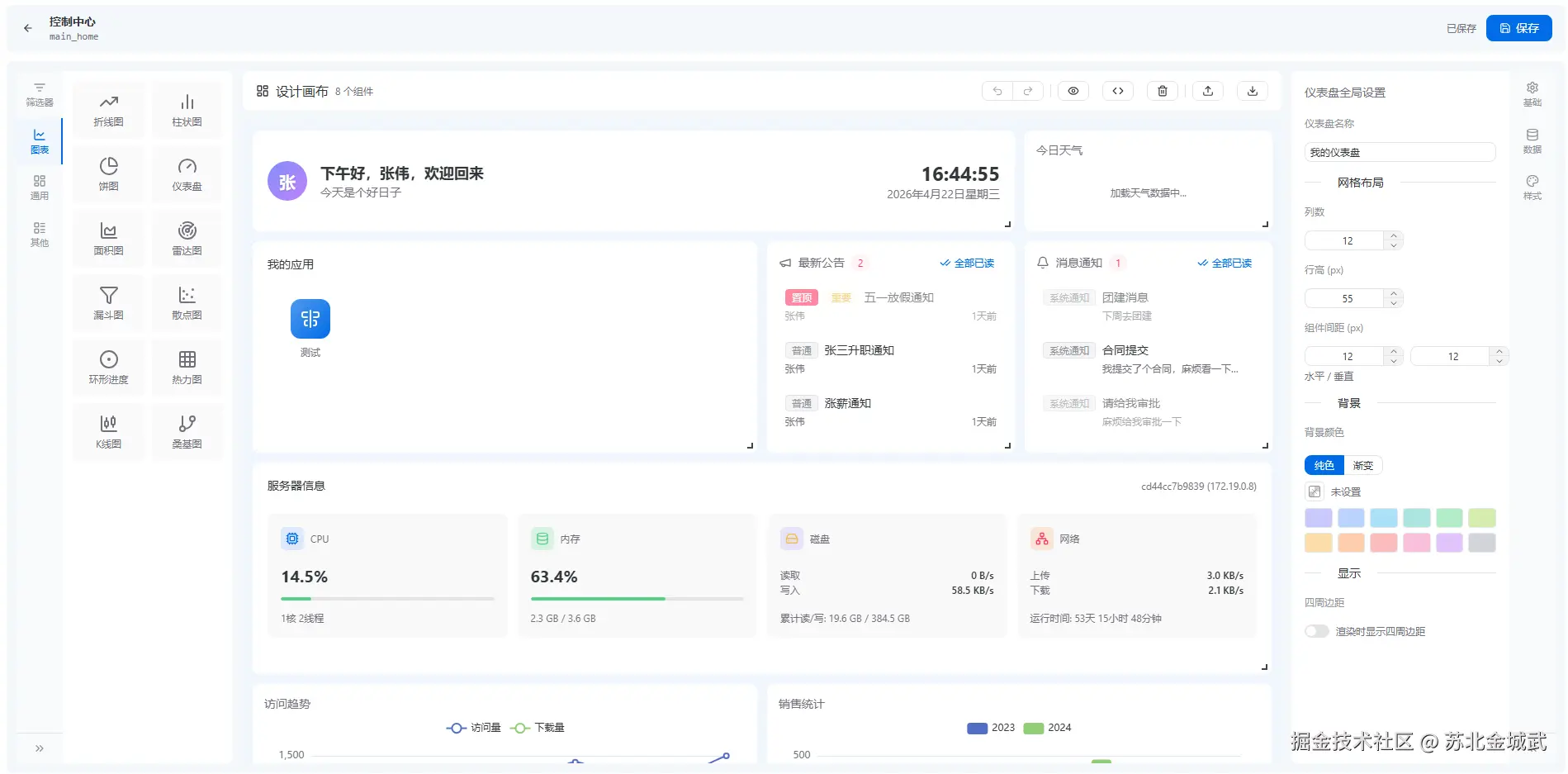Image resolution: width=1568 pixels, height=774 pixels.
Task: Expand the left sidebar with double chevron
Action: tap(39, 748)
